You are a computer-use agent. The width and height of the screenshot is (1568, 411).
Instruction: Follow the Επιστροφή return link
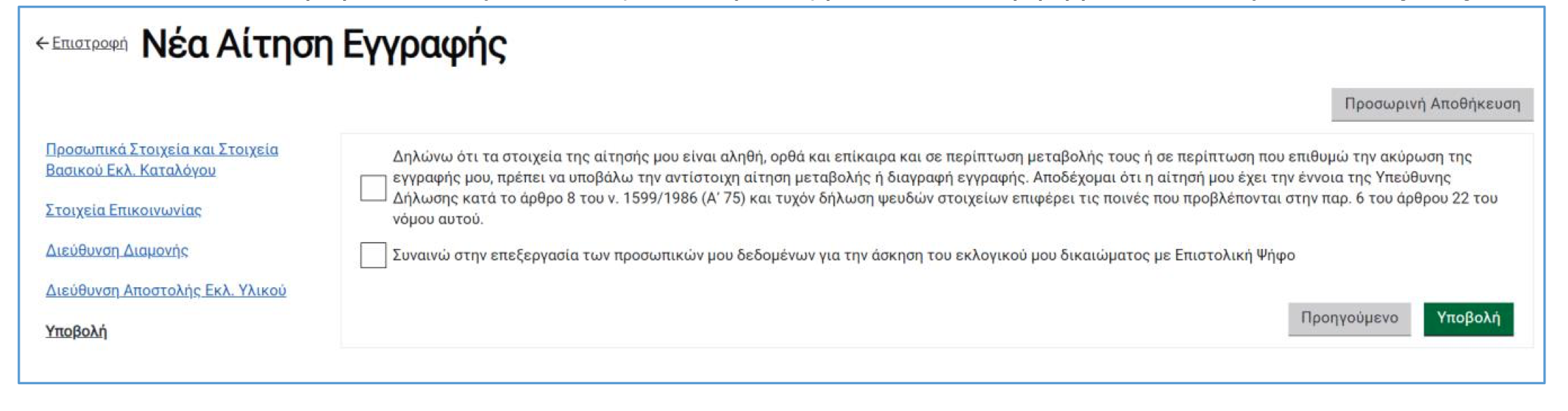click(x=89, y=44)
